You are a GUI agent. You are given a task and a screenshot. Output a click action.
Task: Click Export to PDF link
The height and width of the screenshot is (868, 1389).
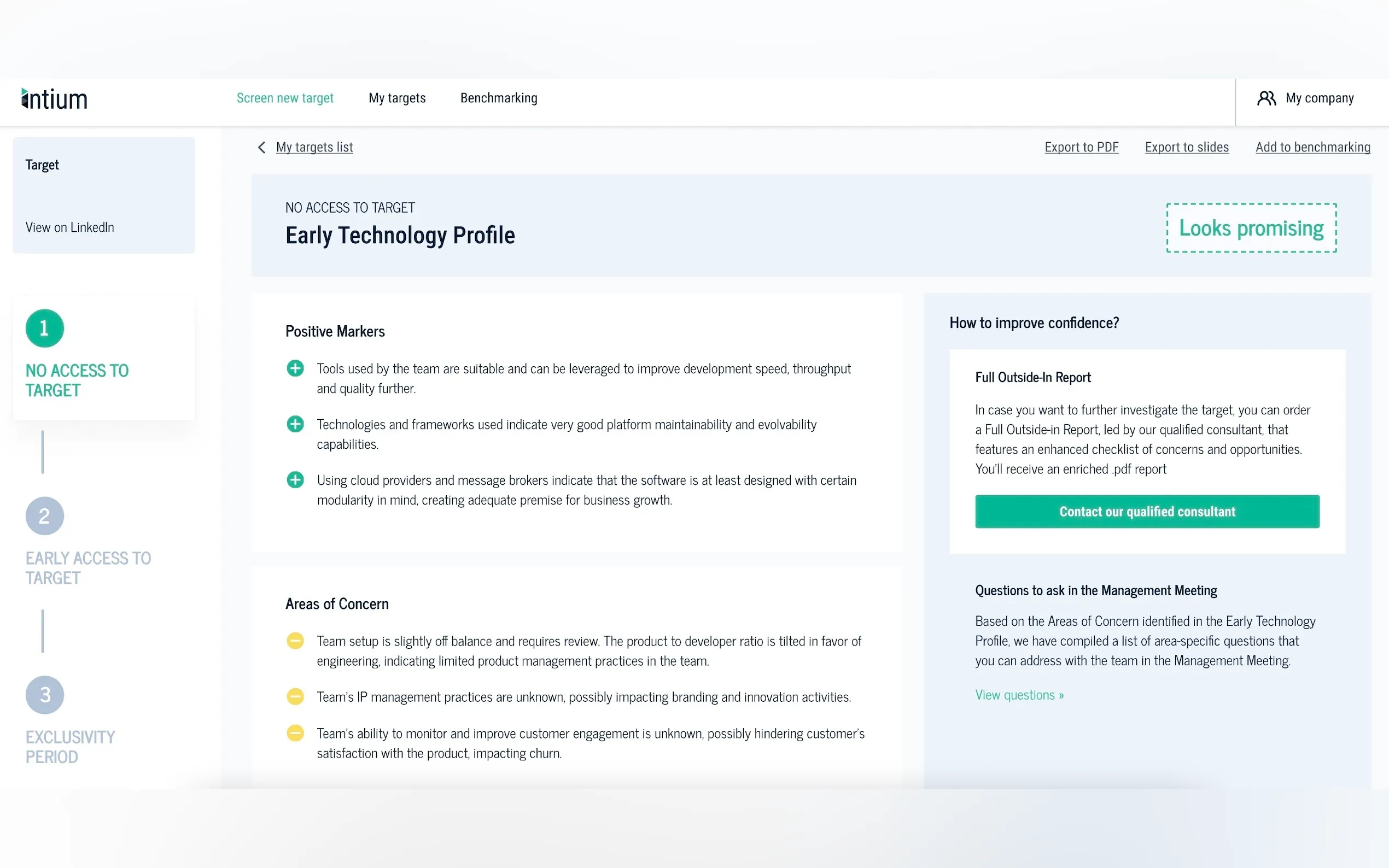pyautogui.click(x=1081, y=148)
